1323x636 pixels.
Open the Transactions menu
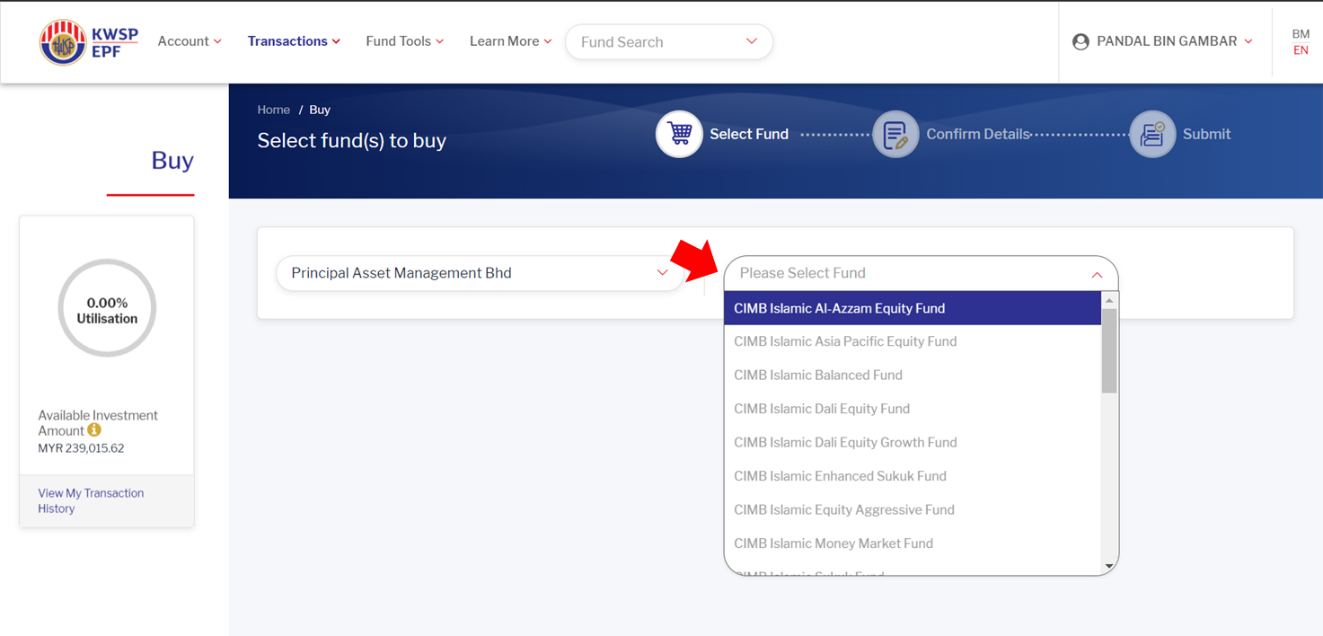[x=294, y=41]
